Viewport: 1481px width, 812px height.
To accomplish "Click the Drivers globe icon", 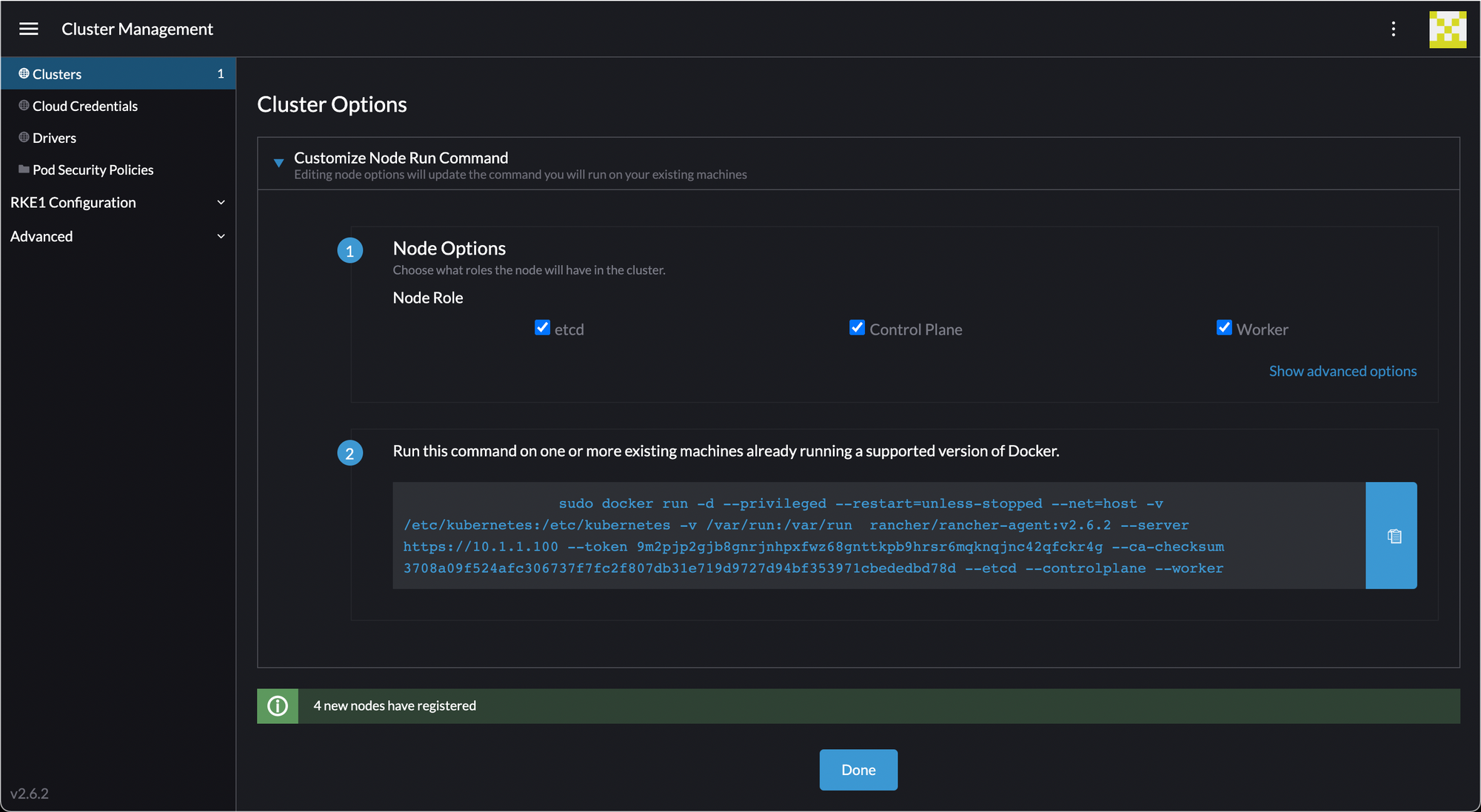I will [24, 138].
